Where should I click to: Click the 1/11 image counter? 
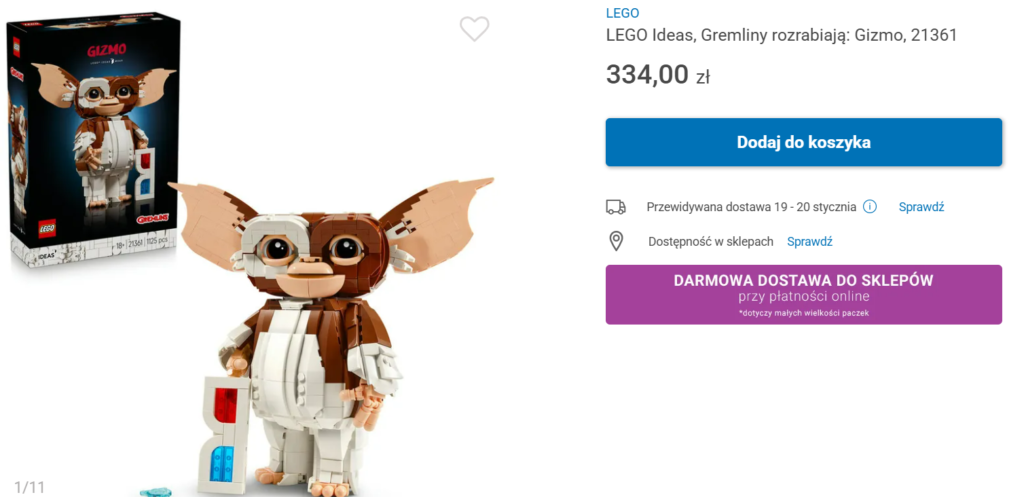[x=29, y=487]
